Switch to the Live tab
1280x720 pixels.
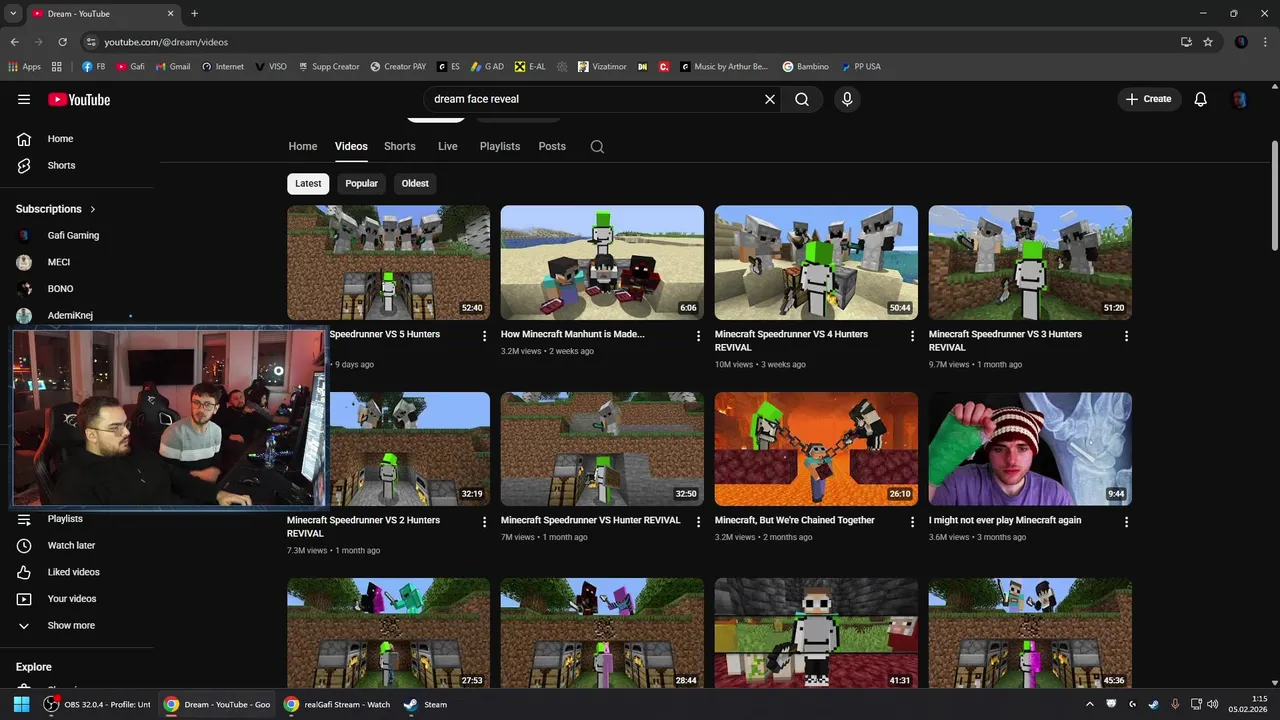click(x=448, y=146)
